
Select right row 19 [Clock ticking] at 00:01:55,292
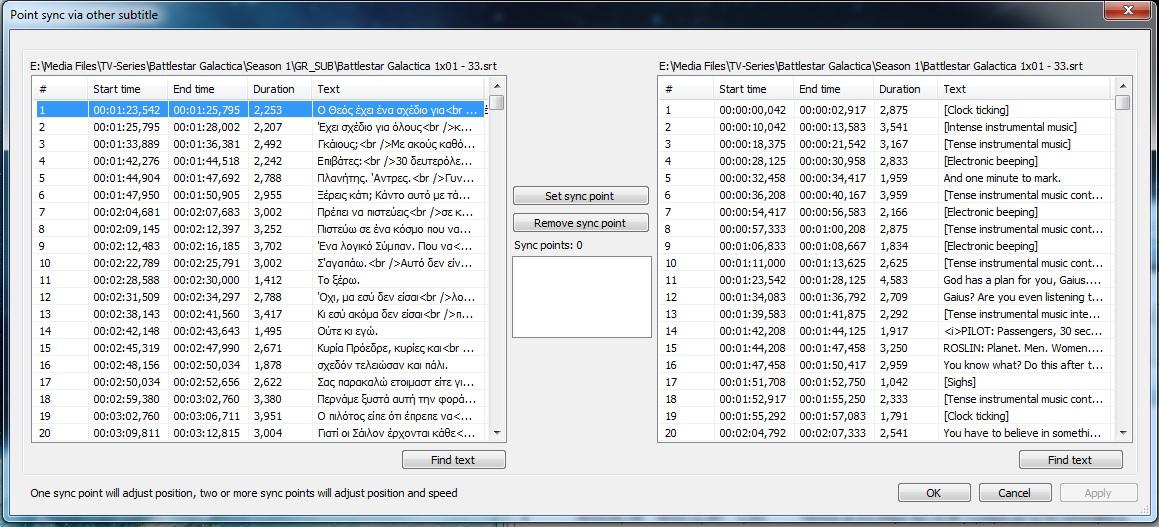[886, 416]
